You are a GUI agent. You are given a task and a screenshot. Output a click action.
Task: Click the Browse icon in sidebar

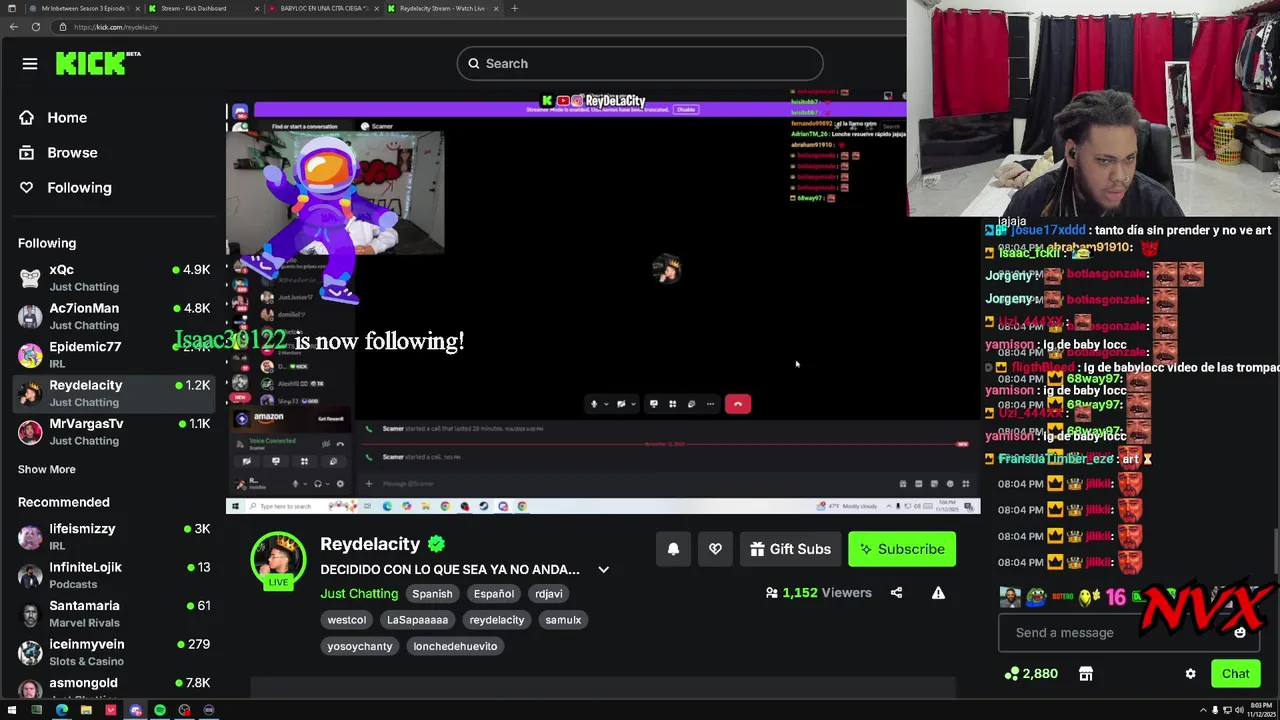27,153
